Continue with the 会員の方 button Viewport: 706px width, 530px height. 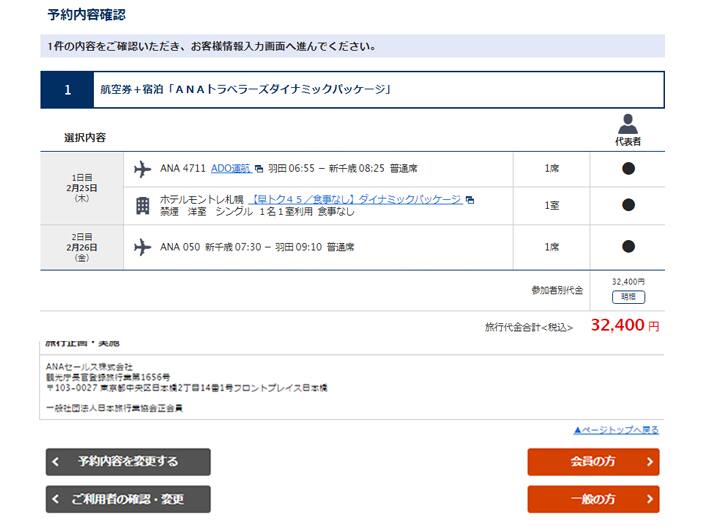coord(593,462)
